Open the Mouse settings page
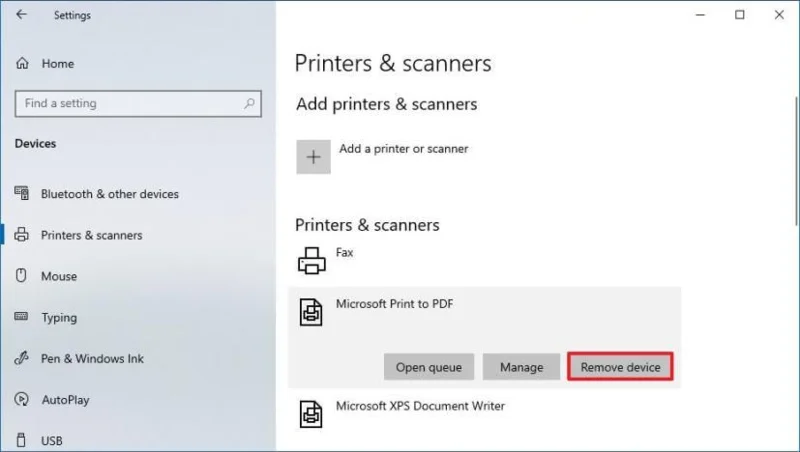800x452 pixels. 59,276
